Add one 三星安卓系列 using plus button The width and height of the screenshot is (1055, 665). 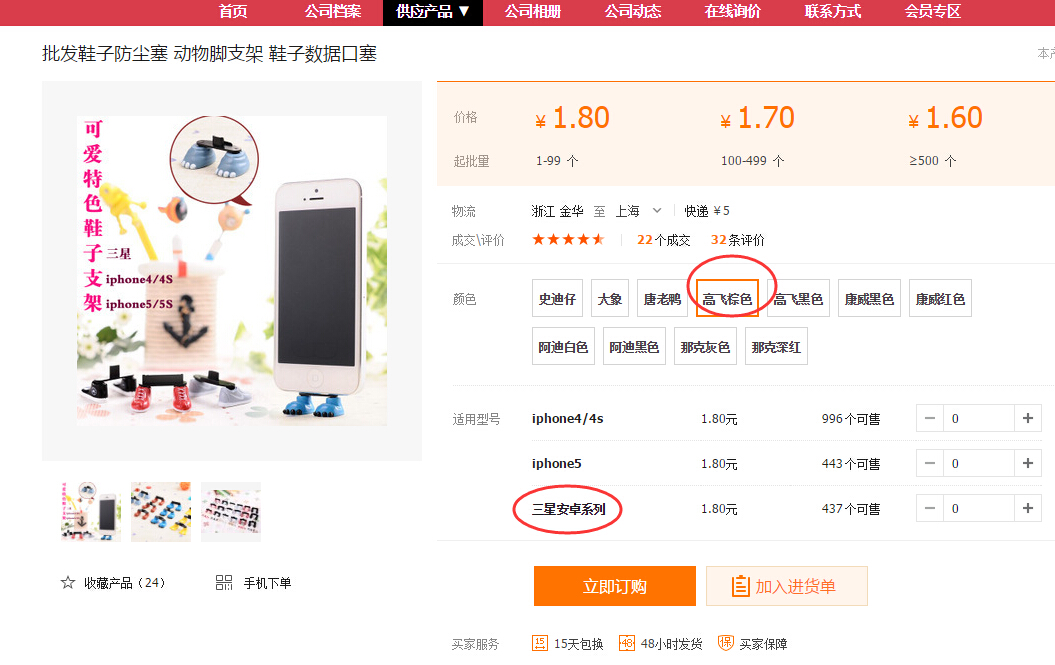1027,508
